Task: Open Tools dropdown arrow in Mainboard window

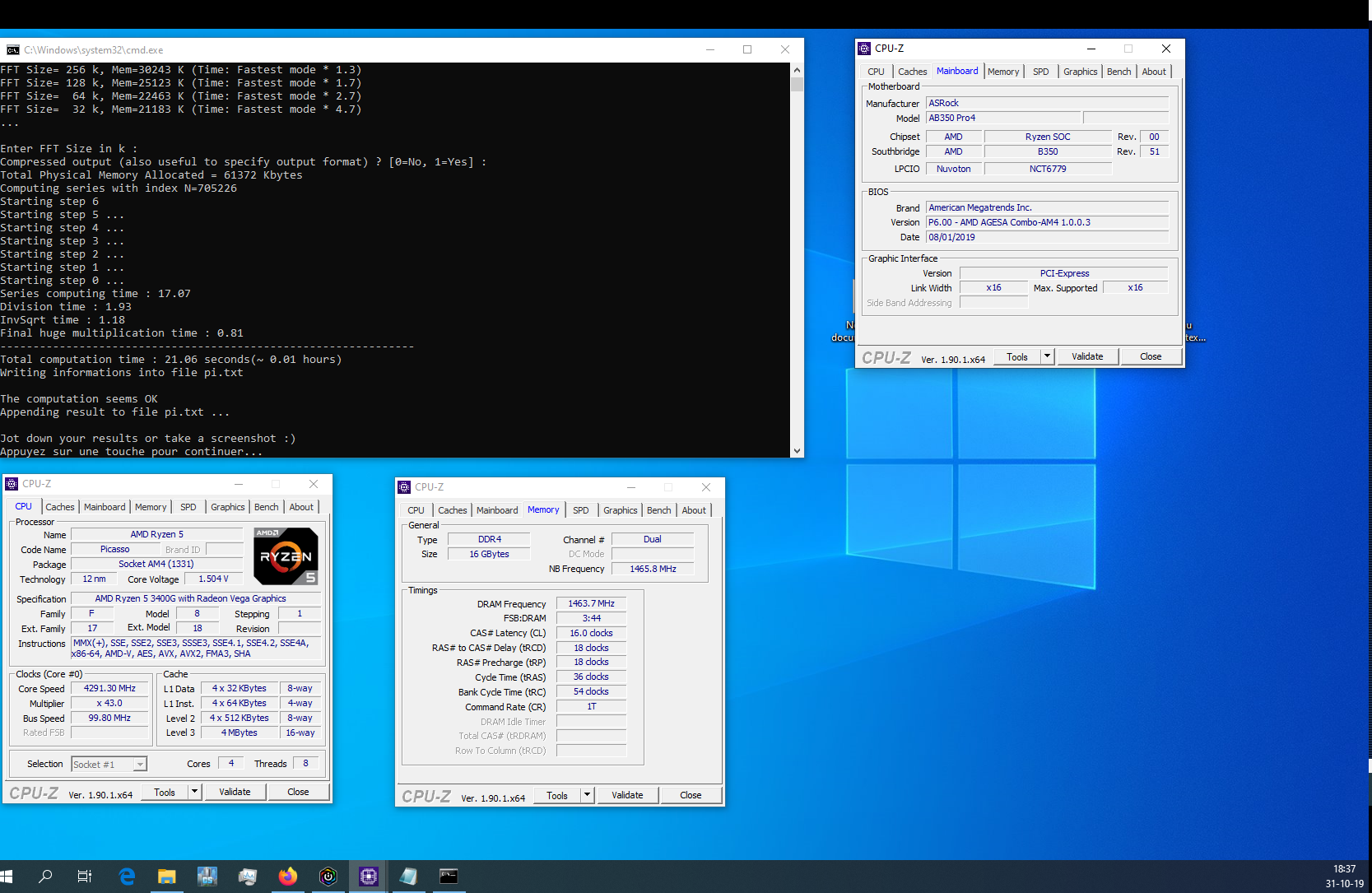Action: point(1047,356)
